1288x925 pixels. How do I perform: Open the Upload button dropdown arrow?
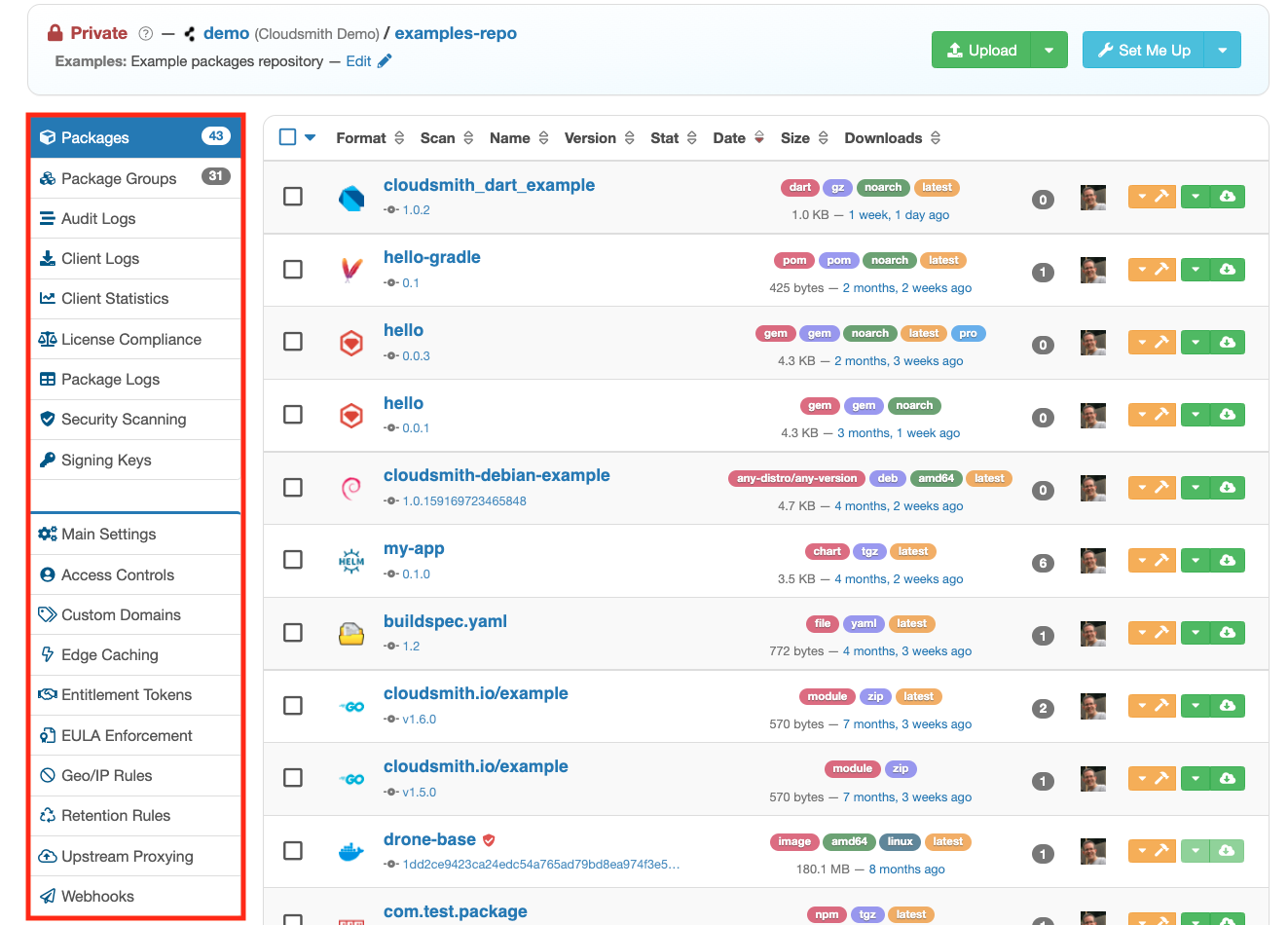(1049, 50)
